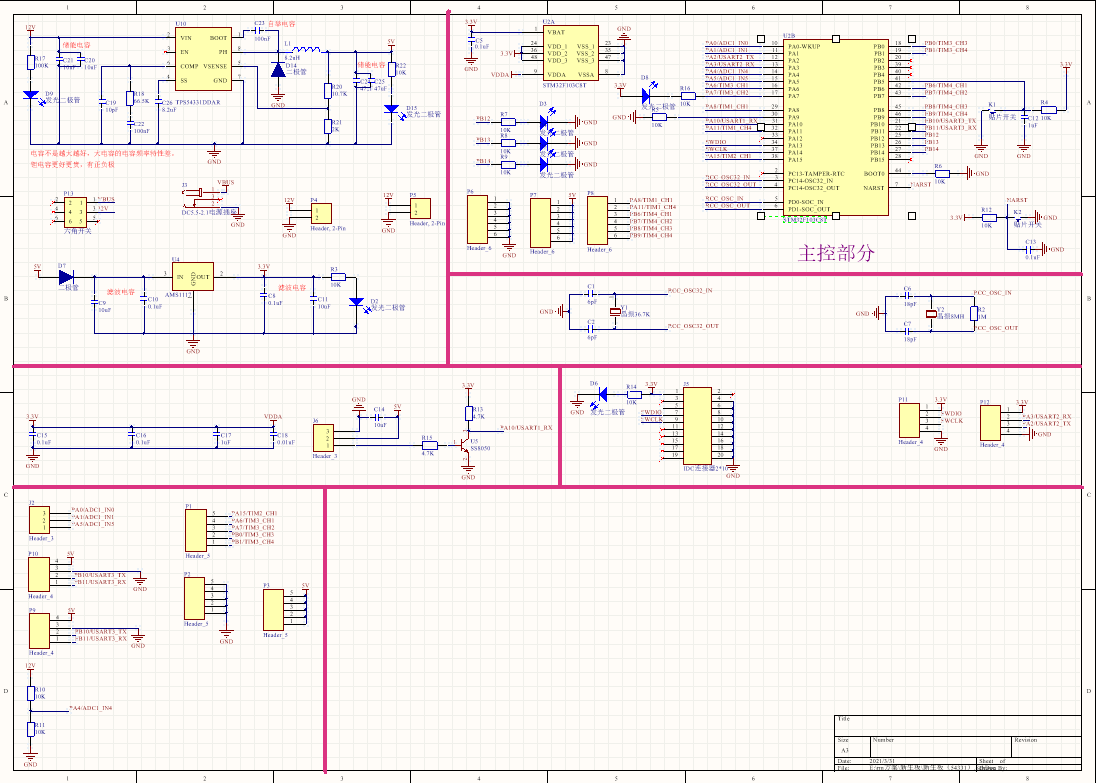Select capacitor C15 0.1uF on 3.3V rail
The image size is (1096, 783).
tap(33, 434)
